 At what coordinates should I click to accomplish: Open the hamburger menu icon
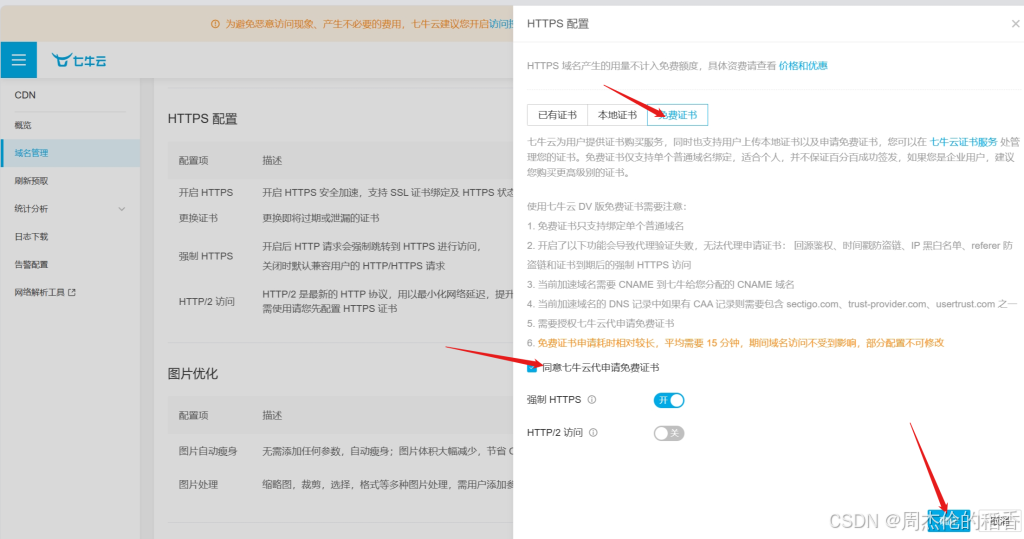coord(18,60)
